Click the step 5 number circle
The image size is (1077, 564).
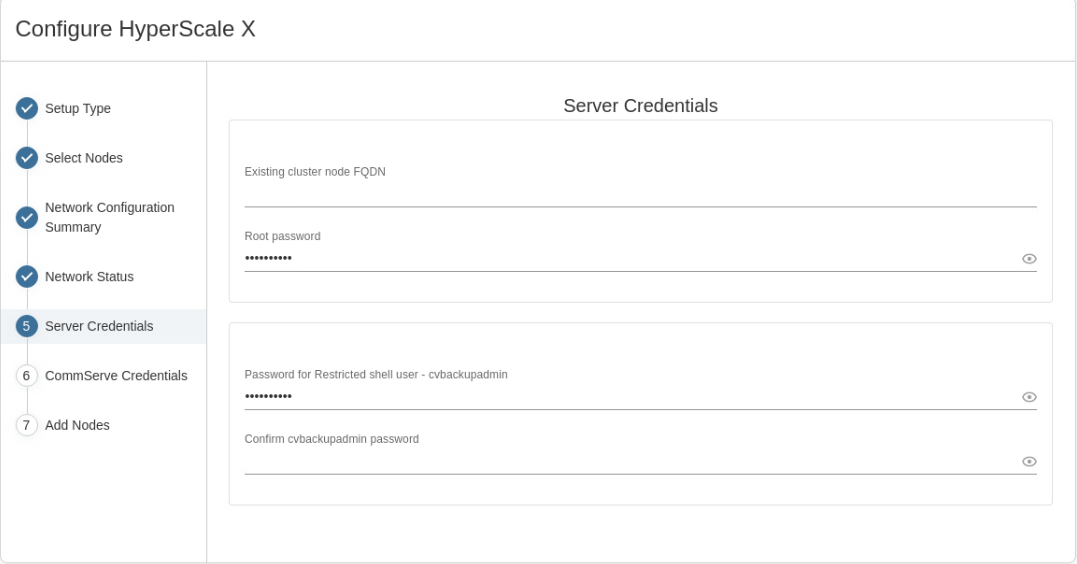pos(27,326)
